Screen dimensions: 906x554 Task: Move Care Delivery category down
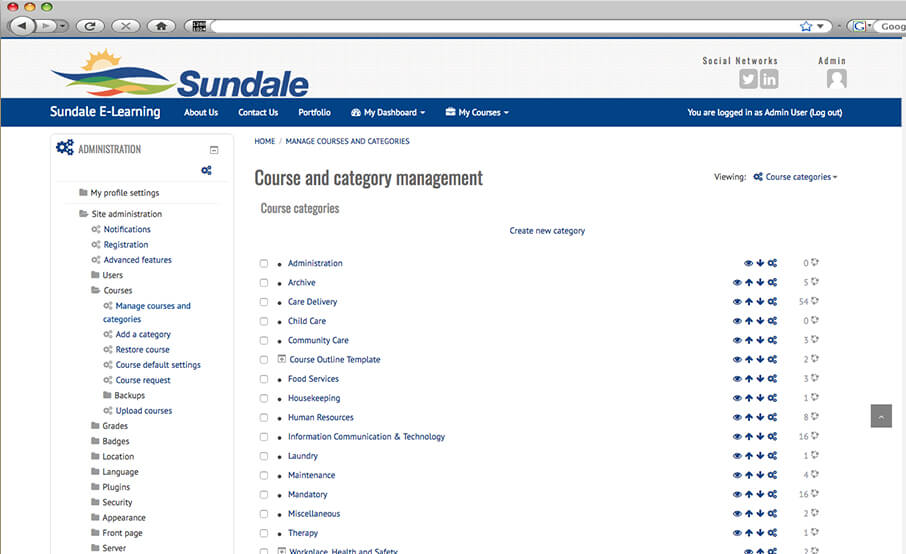click(760, 302)
